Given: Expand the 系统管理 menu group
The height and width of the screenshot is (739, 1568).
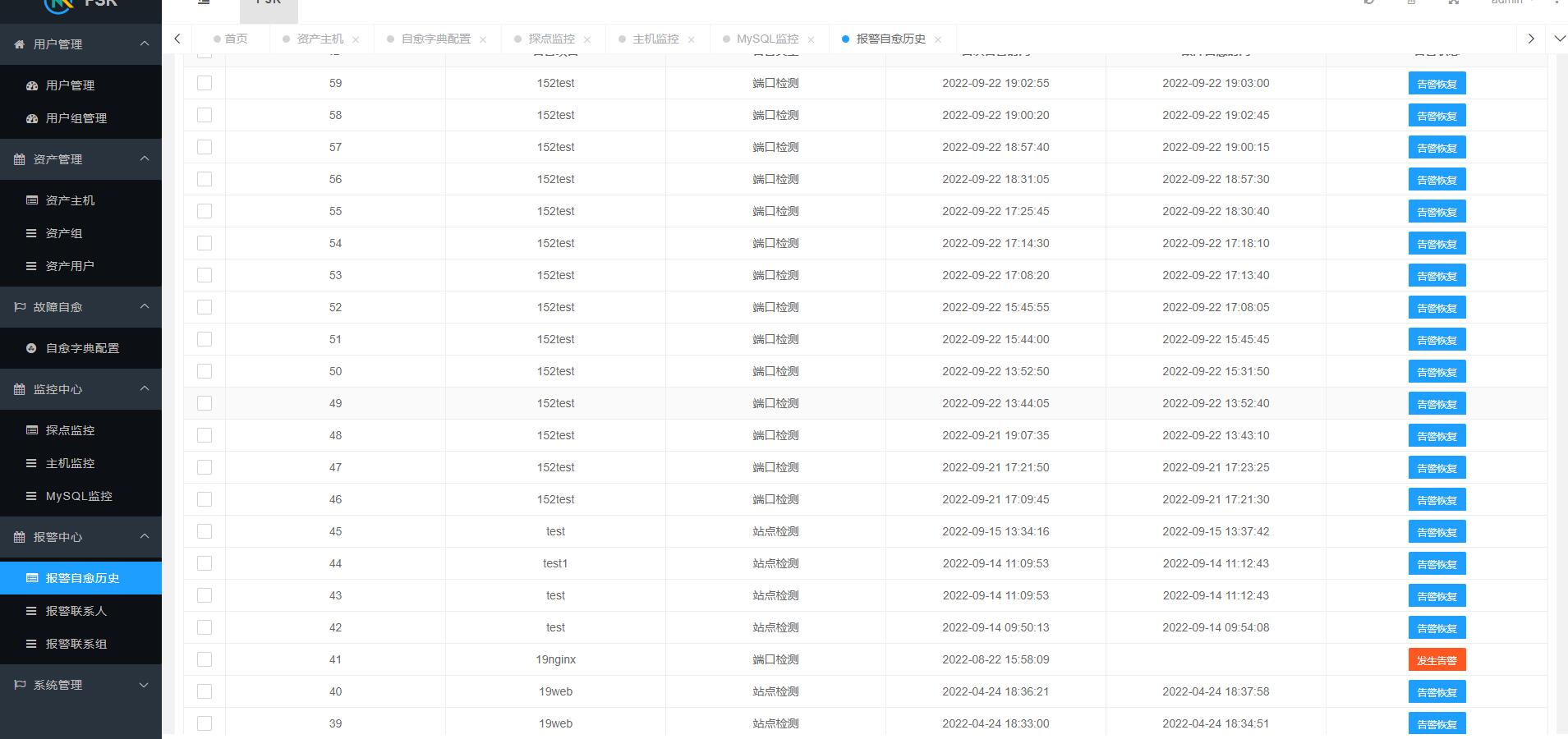Looking at the screenshot, I should point(80,685).
